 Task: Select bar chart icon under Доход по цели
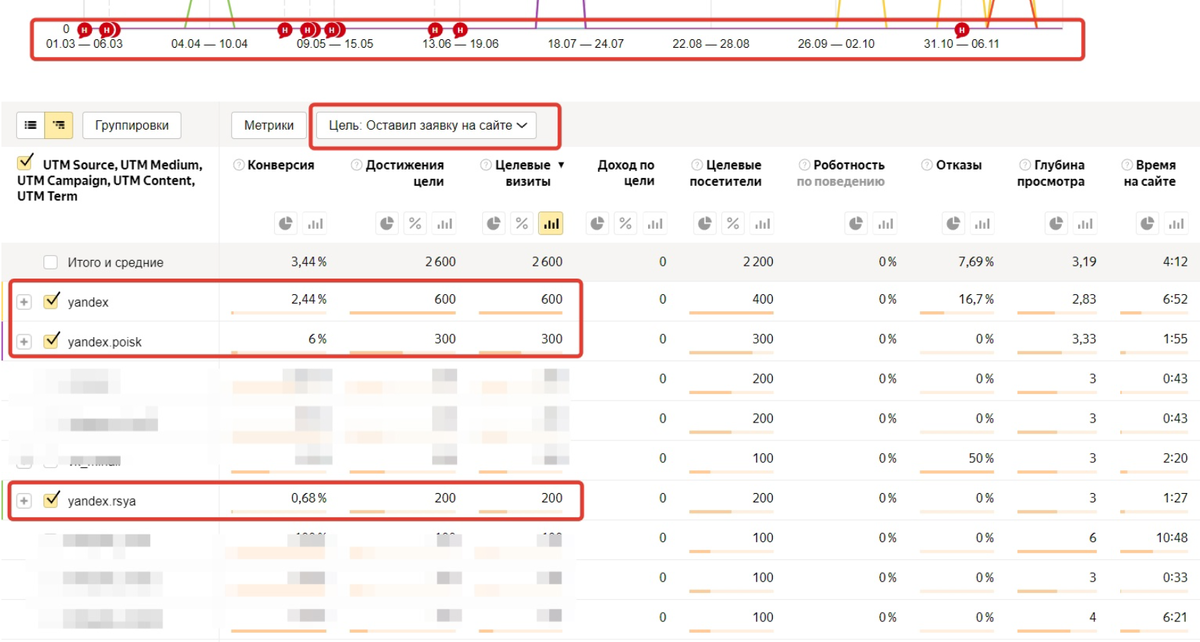(655, 224)
